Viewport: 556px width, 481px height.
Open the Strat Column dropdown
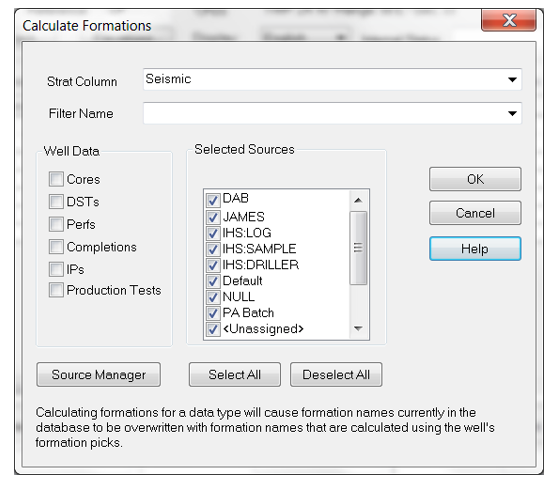[512, 79]
